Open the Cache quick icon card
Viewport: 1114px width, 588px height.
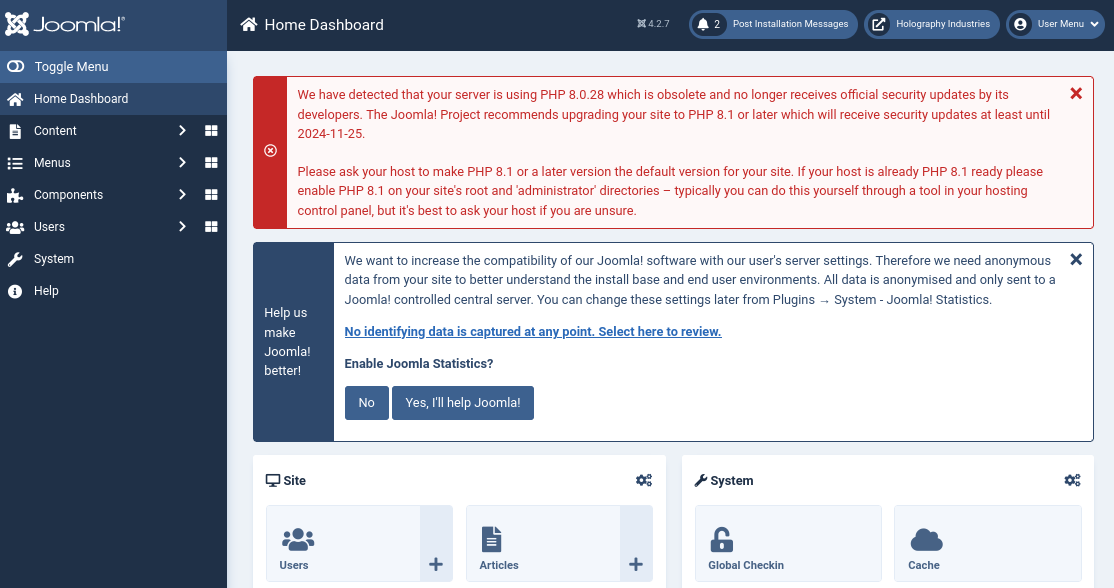[x=988, y=543]
